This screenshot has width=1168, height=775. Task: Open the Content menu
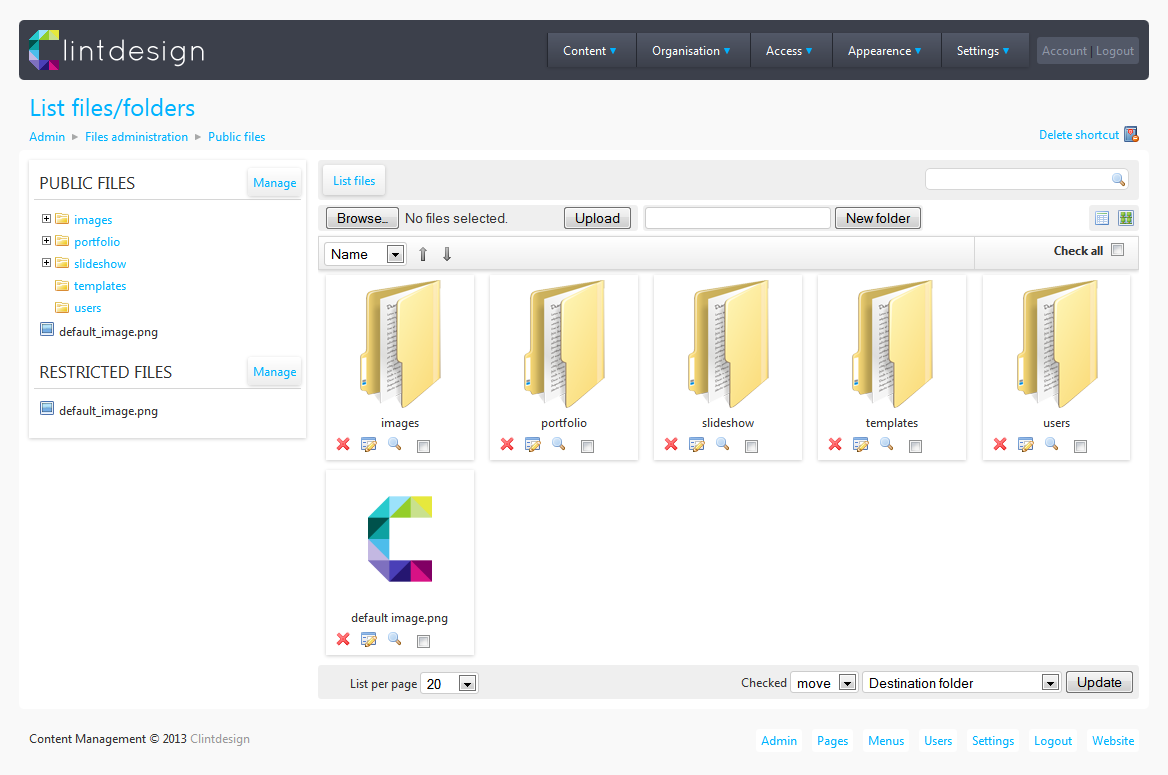click(x=590, y=51)
